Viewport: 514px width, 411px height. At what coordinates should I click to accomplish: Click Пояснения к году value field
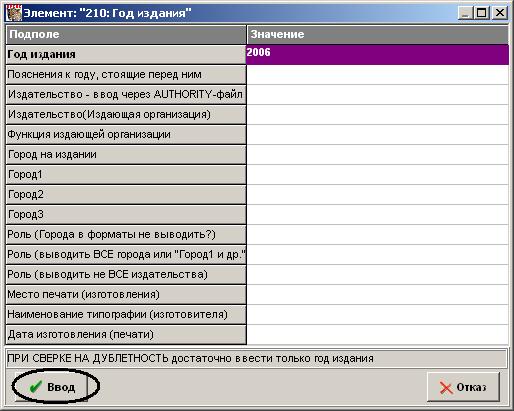point(377,75)
